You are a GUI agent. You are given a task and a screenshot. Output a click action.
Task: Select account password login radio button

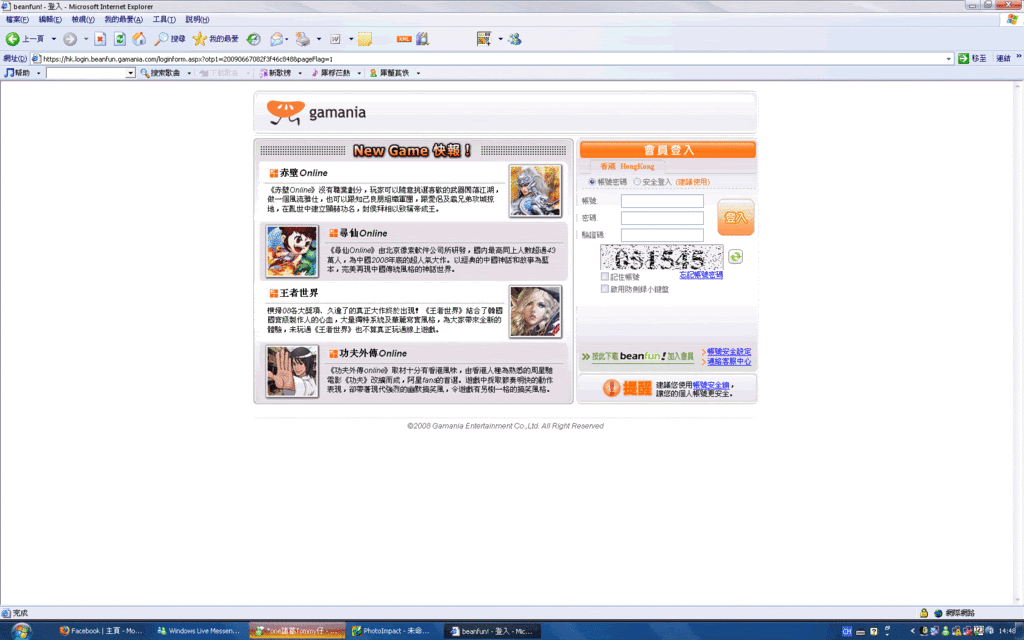592,182
